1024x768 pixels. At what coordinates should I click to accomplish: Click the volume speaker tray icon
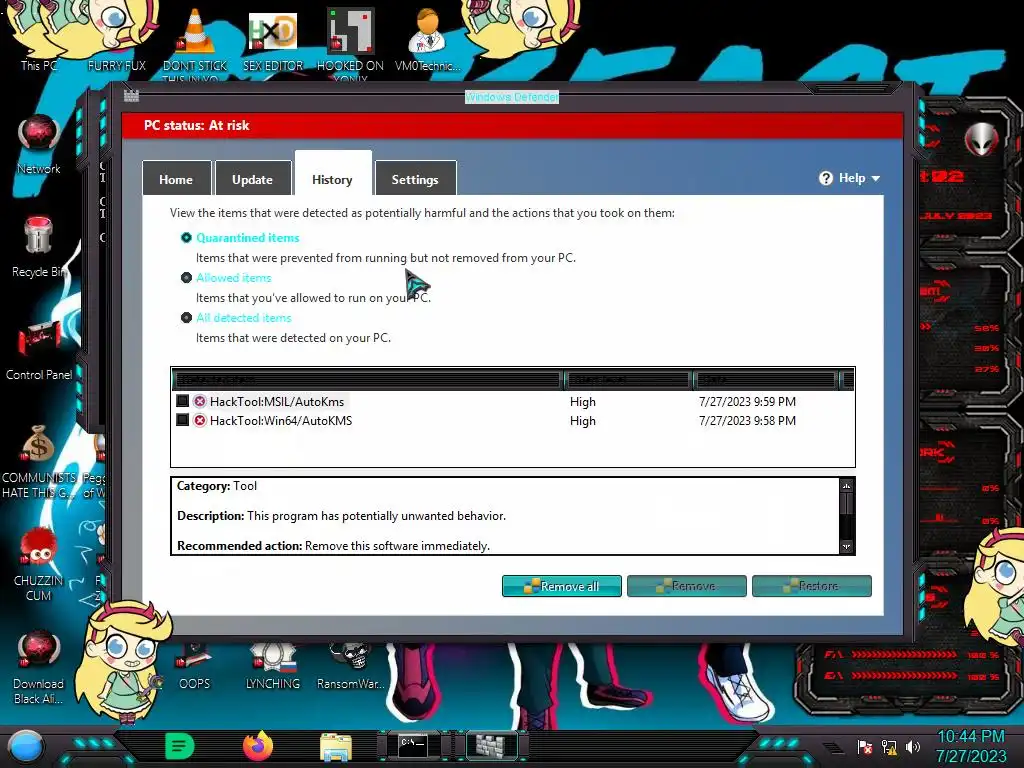tap(913, 747)
